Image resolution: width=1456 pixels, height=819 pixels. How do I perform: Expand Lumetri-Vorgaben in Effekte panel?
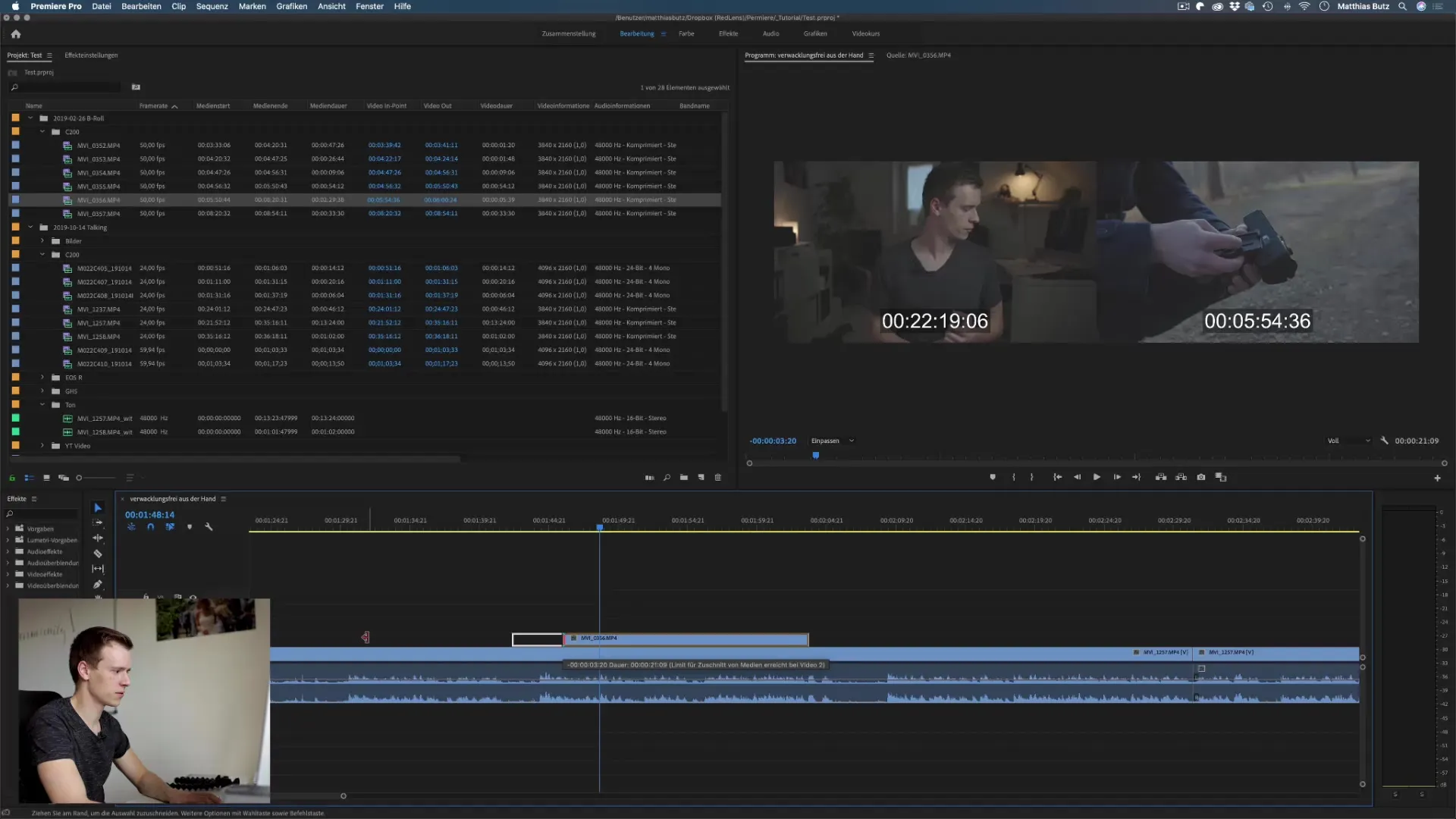8,541
